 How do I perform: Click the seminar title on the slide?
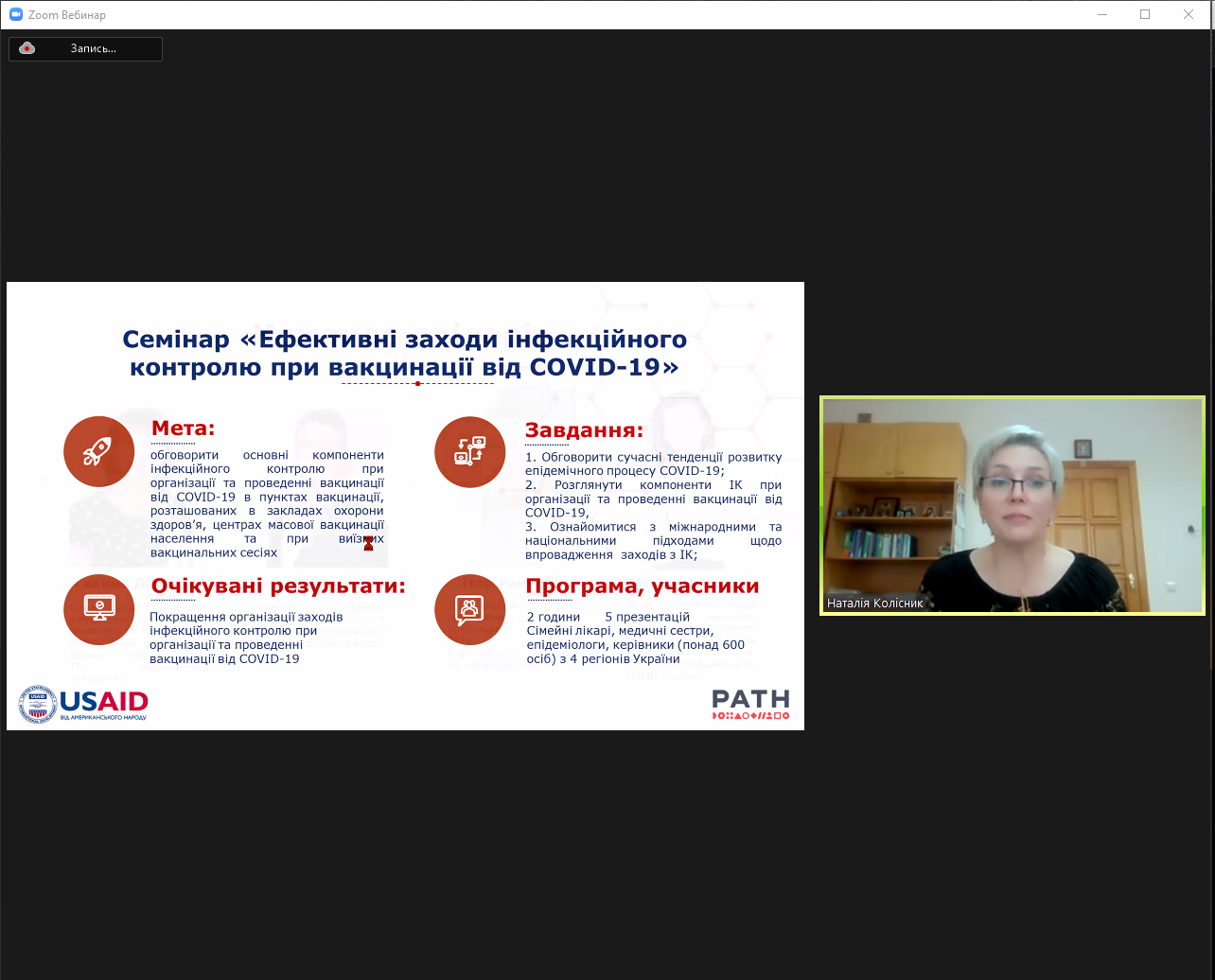[x=404, y=353]
